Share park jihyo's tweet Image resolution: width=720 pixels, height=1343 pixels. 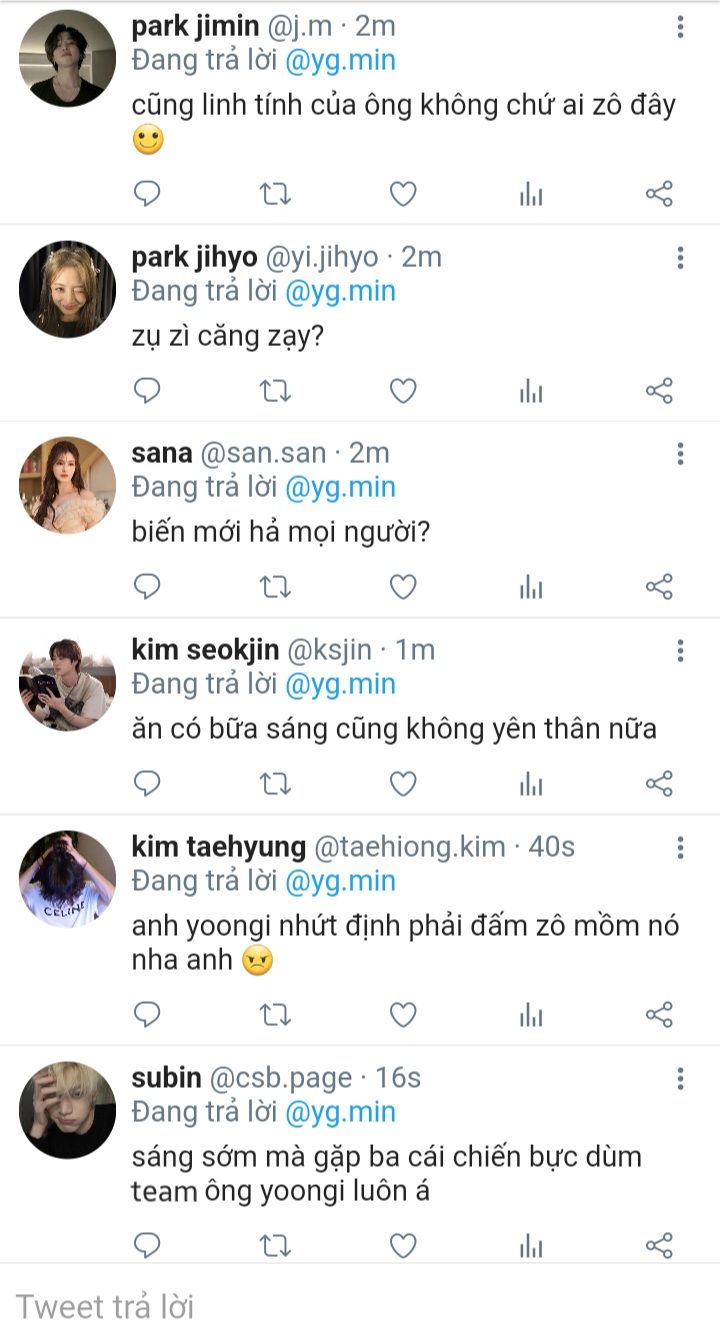click(659, 391)
